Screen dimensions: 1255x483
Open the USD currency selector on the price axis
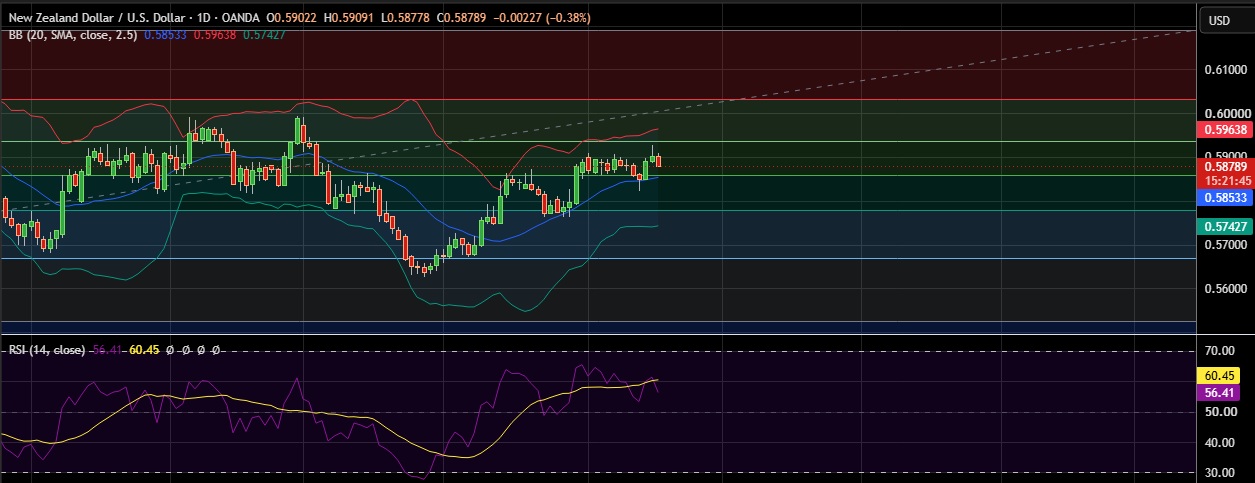point(1219,20)
